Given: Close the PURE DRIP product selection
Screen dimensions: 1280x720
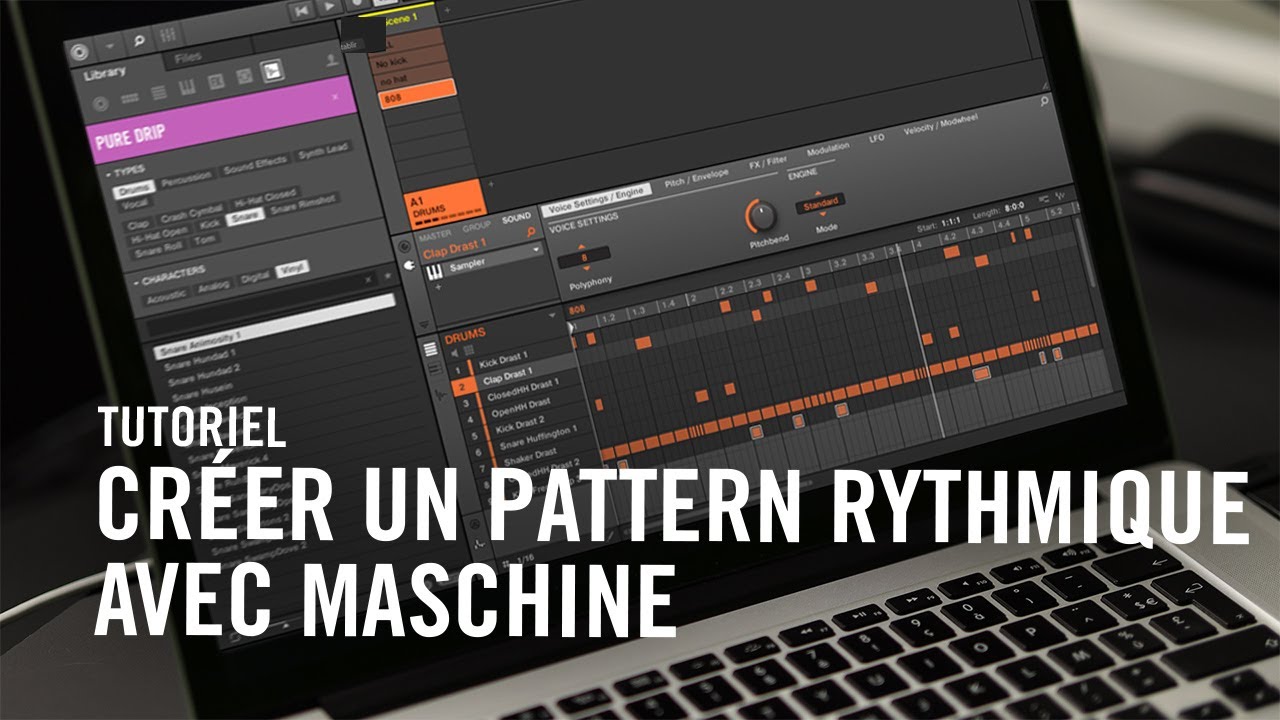Looking at the screenshot, I should 335,97.
